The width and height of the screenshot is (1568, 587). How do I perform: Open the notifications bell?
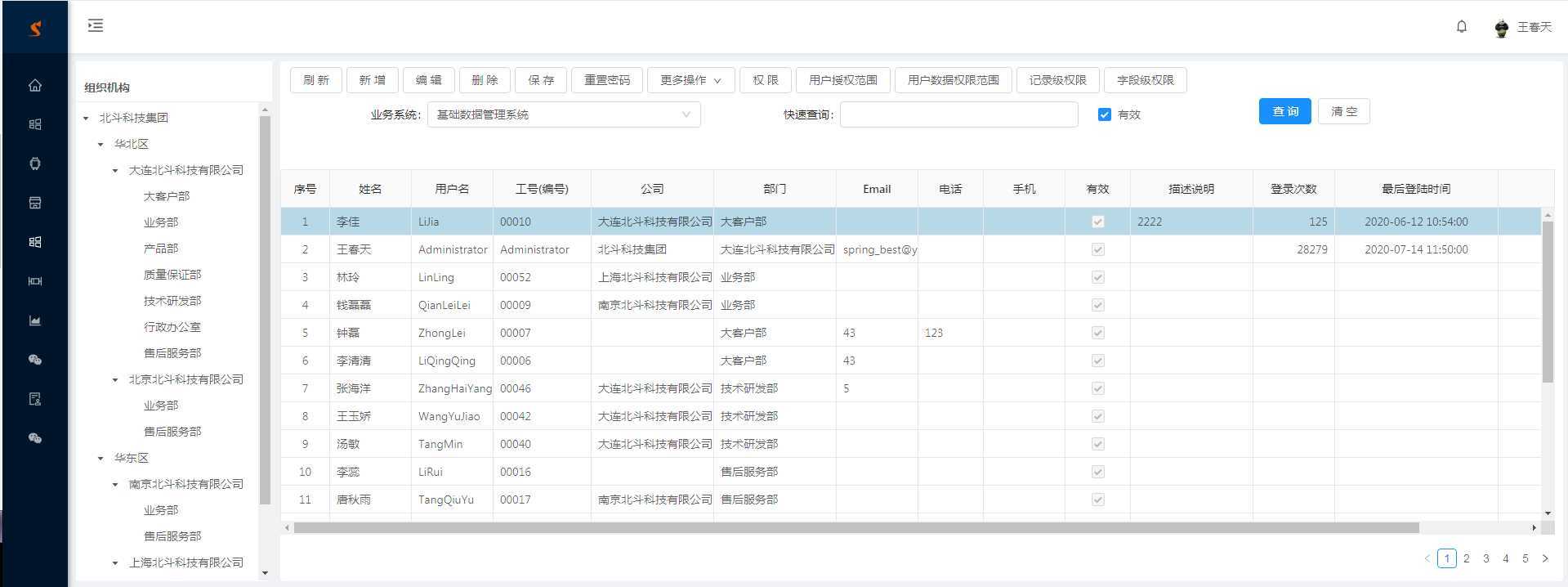(1461, 27)
